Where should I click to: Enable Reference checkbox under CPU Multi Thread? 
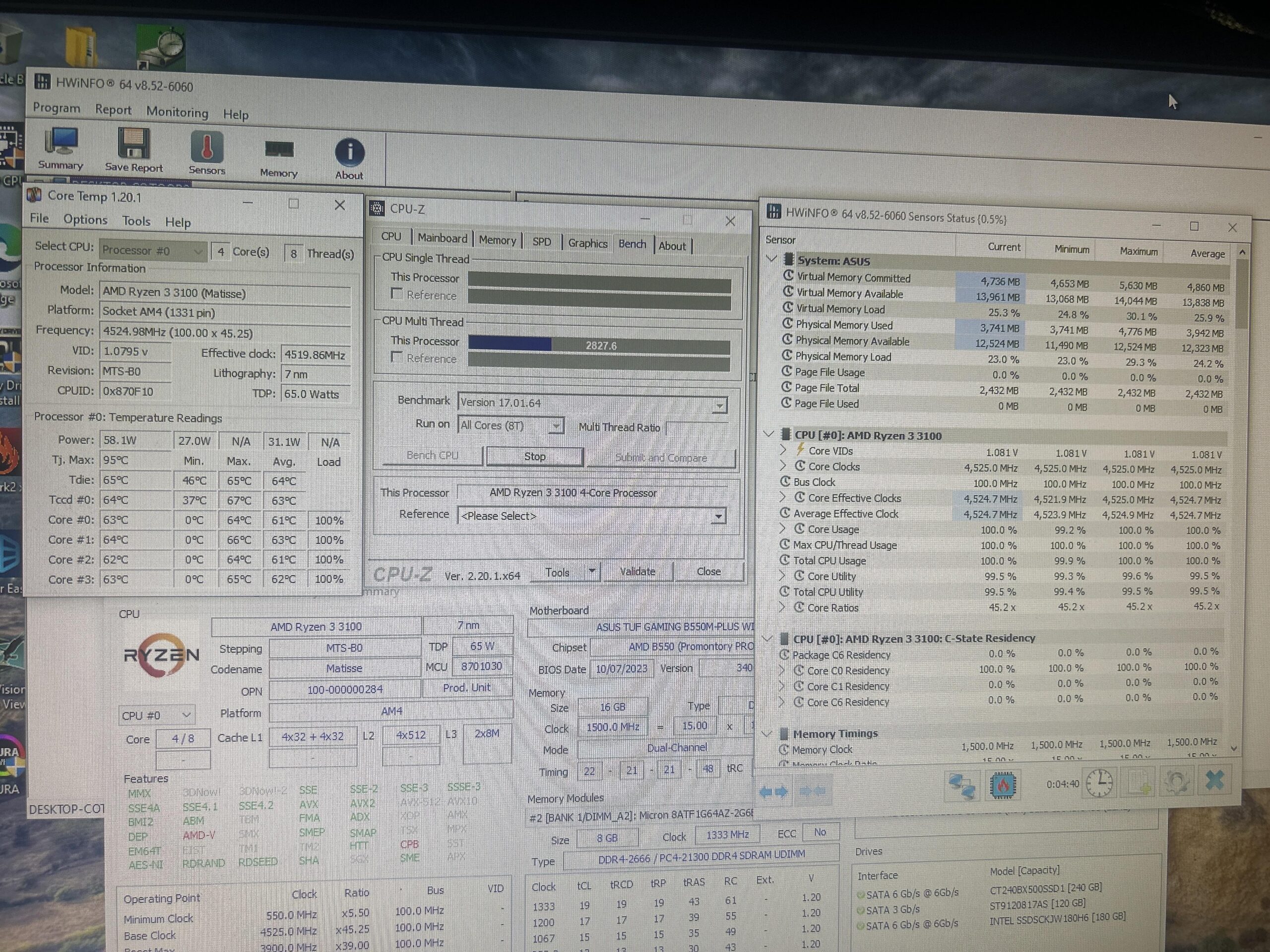[396, 357]
